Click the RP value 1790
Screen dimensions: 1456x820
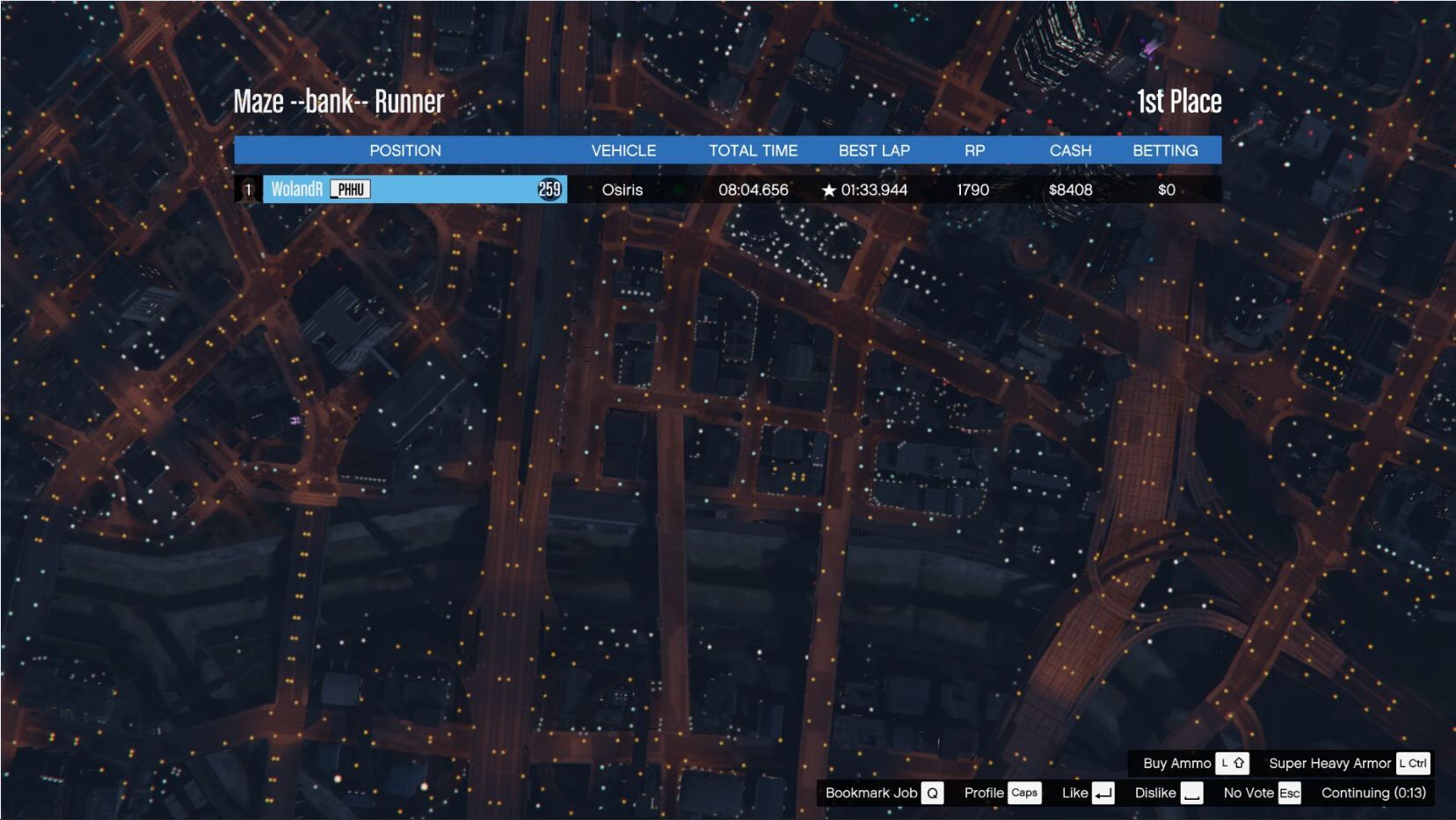[973, 190]
